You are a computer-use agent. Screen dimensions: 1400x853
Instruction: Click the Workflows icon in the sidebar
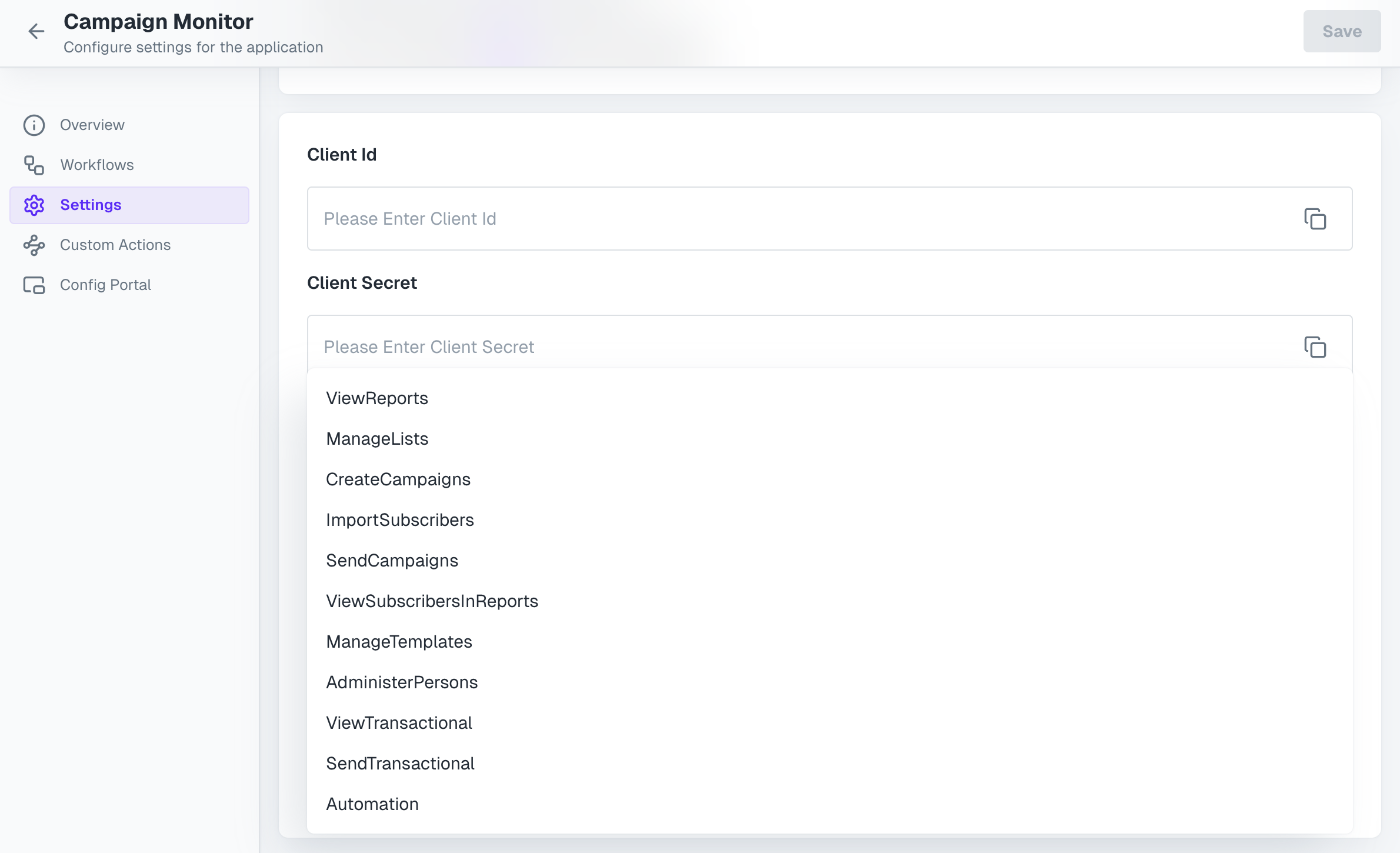[34, 165]
